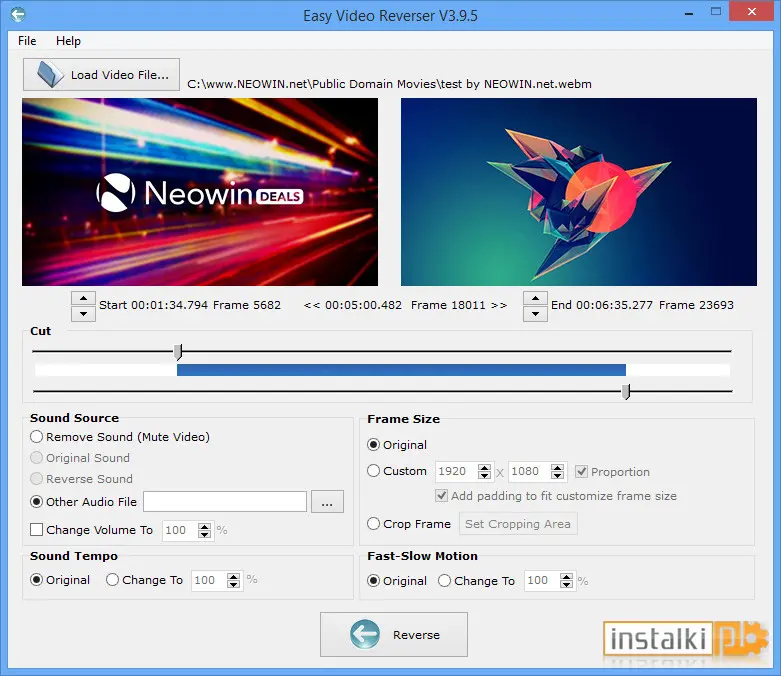This screenshot has height=676, width=781.
Task: Decrease frame height with down arrow
Action: coord(557,476)
